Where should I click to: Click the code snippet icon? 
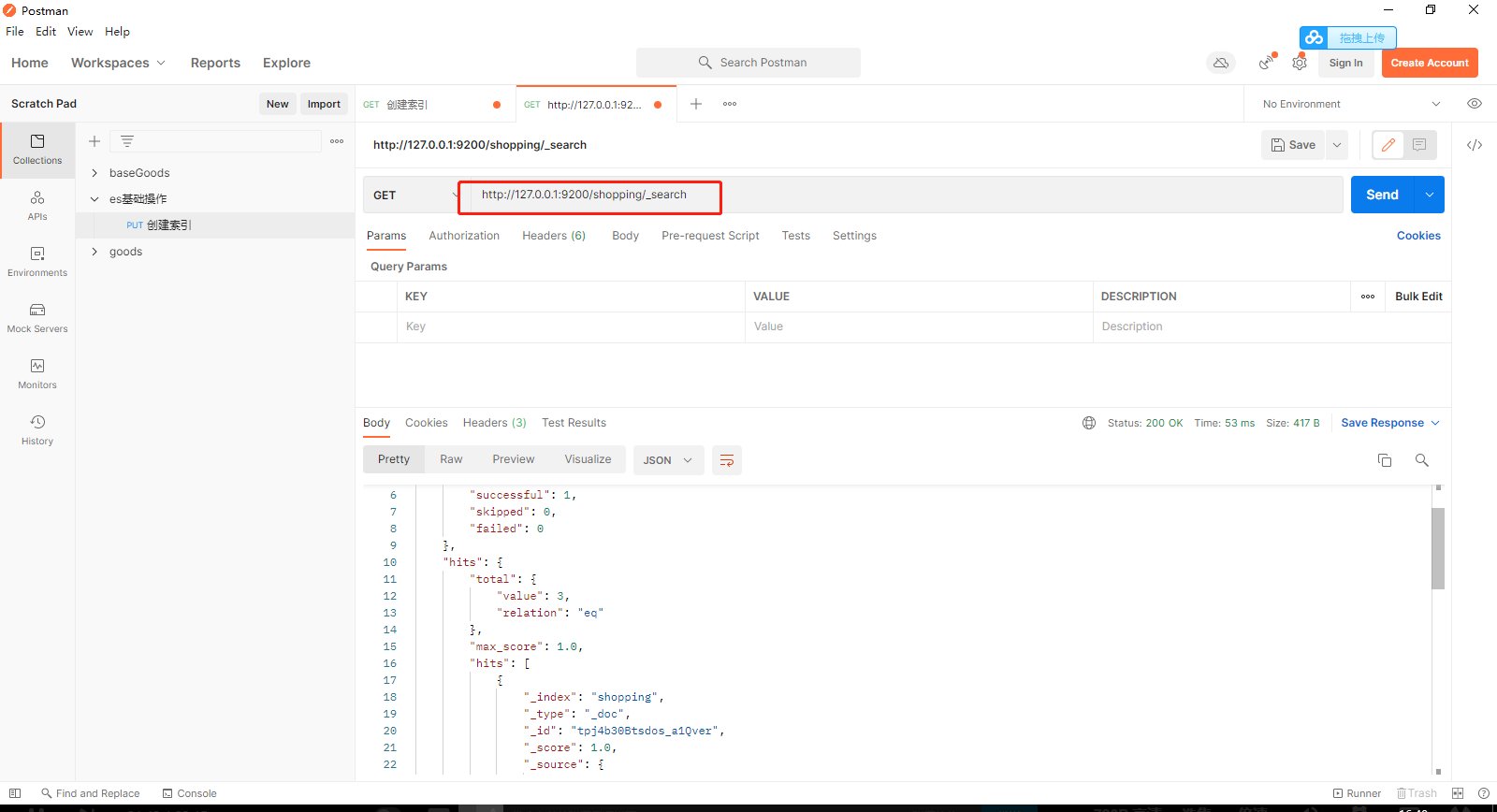(x=1475, y=145)
